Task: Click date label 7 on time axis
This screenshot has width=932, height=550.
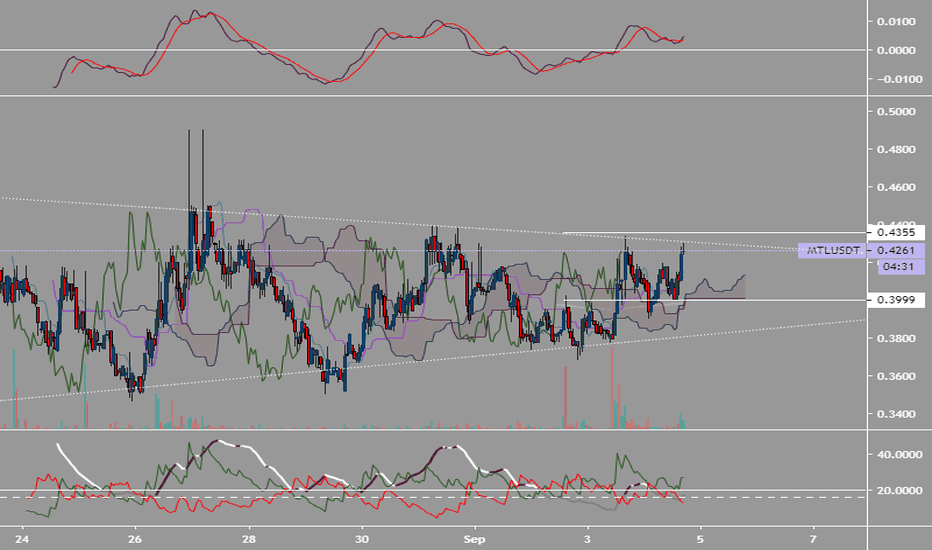Action: (813, 539)
